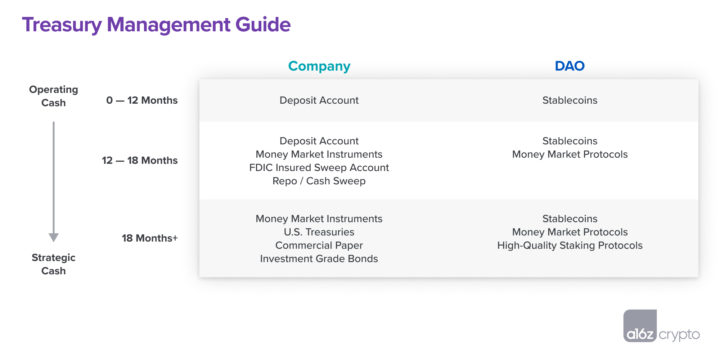Click the a16z crypto logo
This screenshot has height=360, width=720.
(x=661, y=326)
